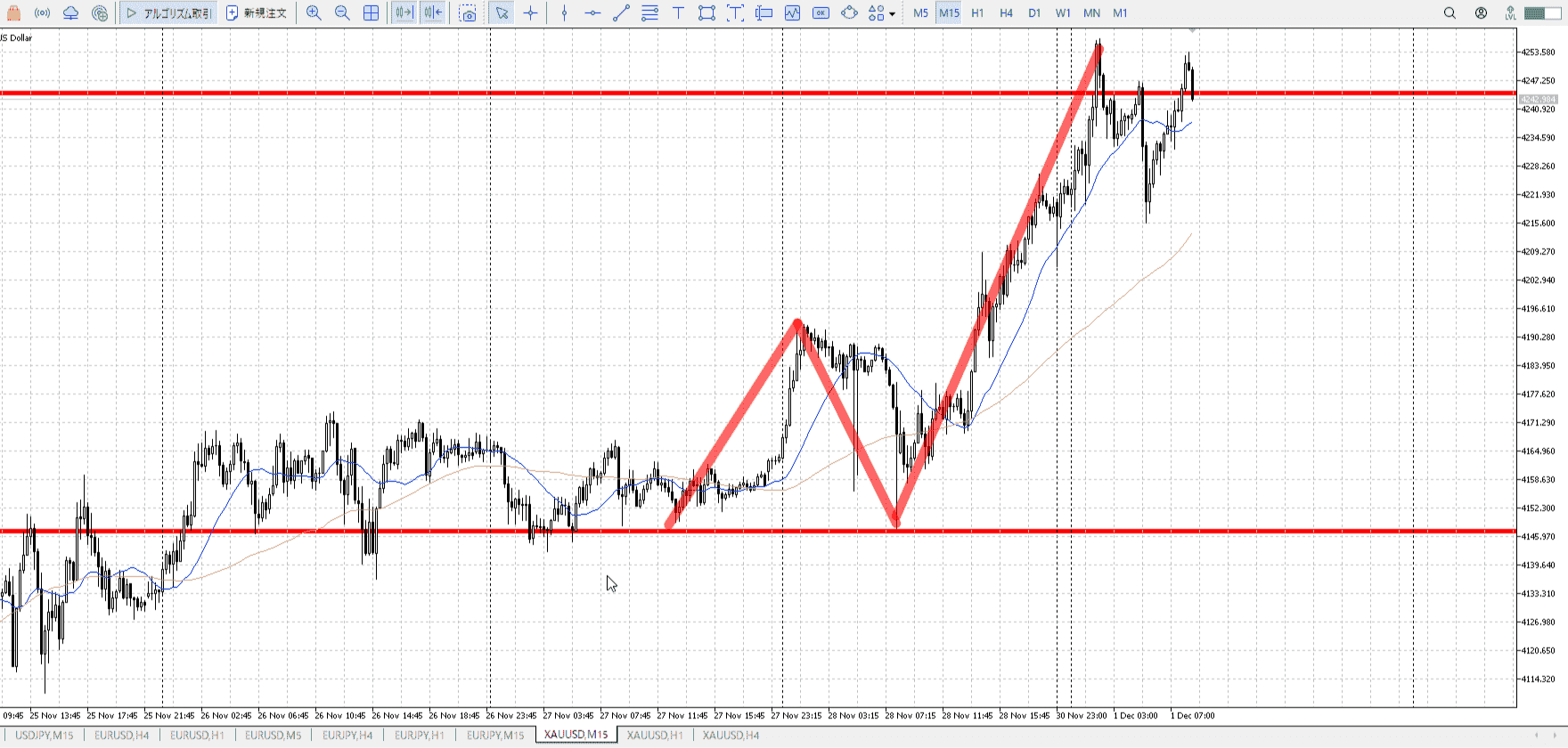
Task: Switch timeframe to H4
Action: tap(1006, 13)
